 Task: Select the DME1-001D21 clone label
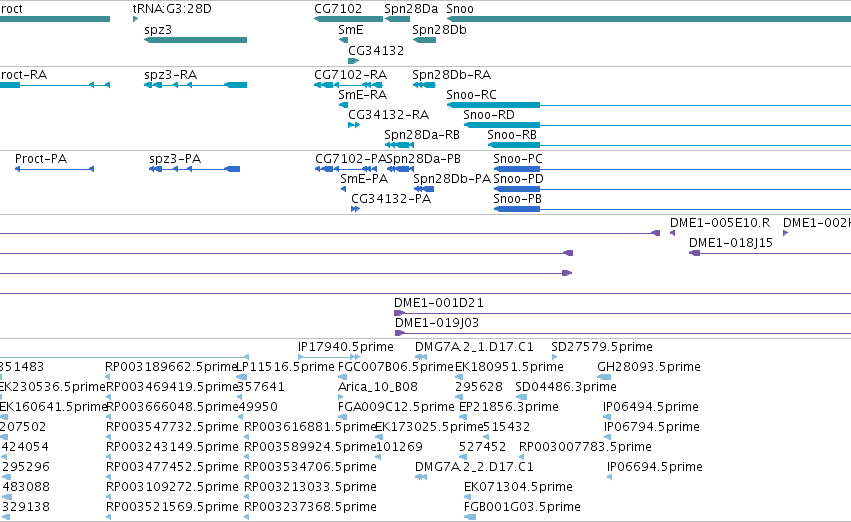click(x=439, y=302)
